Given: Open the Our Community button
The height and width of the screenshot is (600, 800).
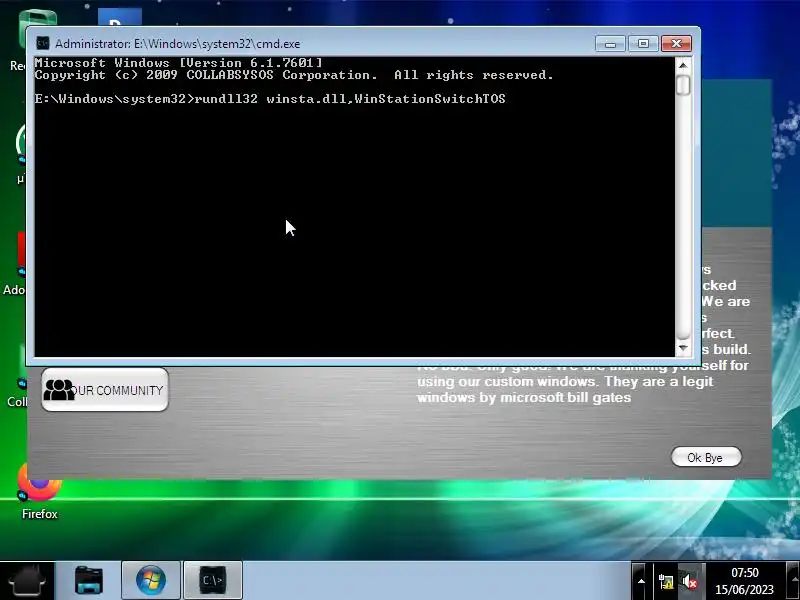Looking at the screenshot, I should click(x=105, y=390).
